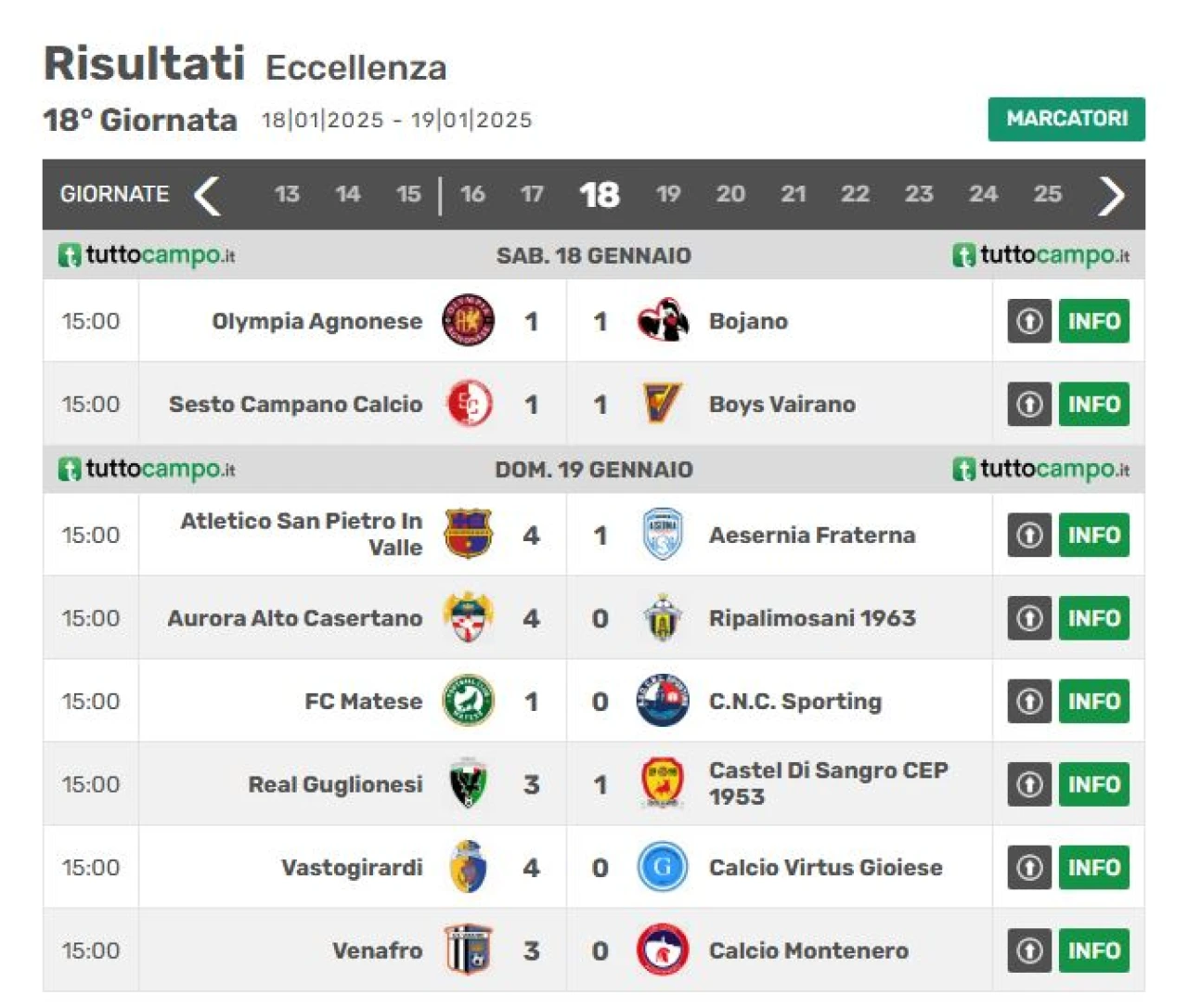Open the top-left tuttocampo.it logo link
Viewport: 1188px width, 1008px height.
[x=147, y=255]
